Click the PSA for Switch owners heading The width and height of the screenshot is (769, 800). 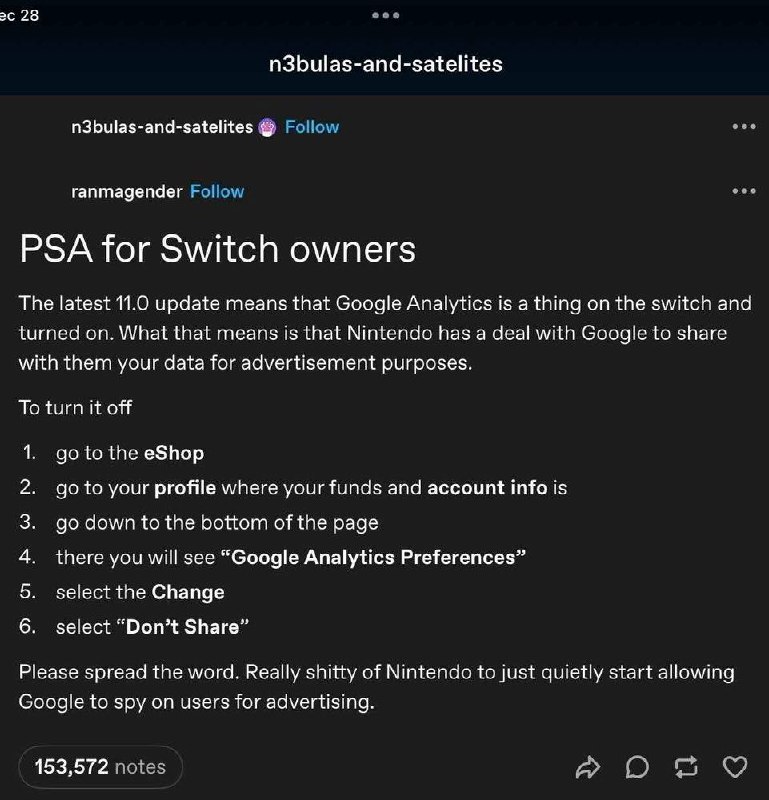[x=217, y=249]
